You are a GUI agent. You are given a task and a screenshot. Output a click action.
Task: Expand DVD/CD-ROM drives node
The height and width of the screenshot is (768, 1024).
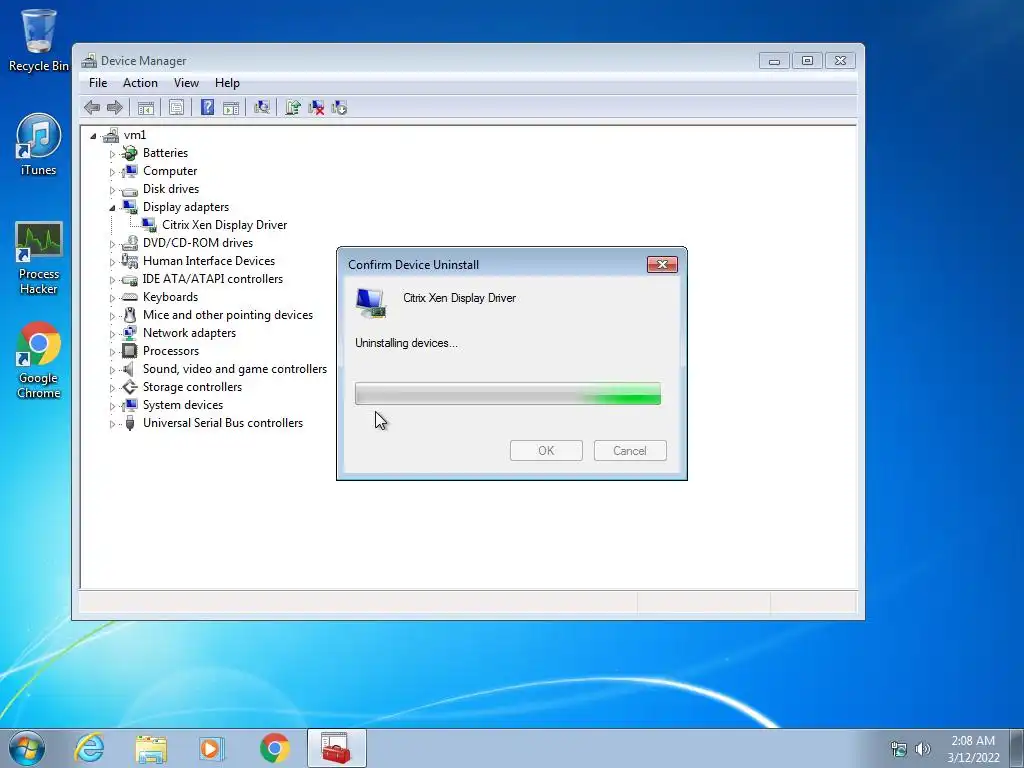[112, 244]
